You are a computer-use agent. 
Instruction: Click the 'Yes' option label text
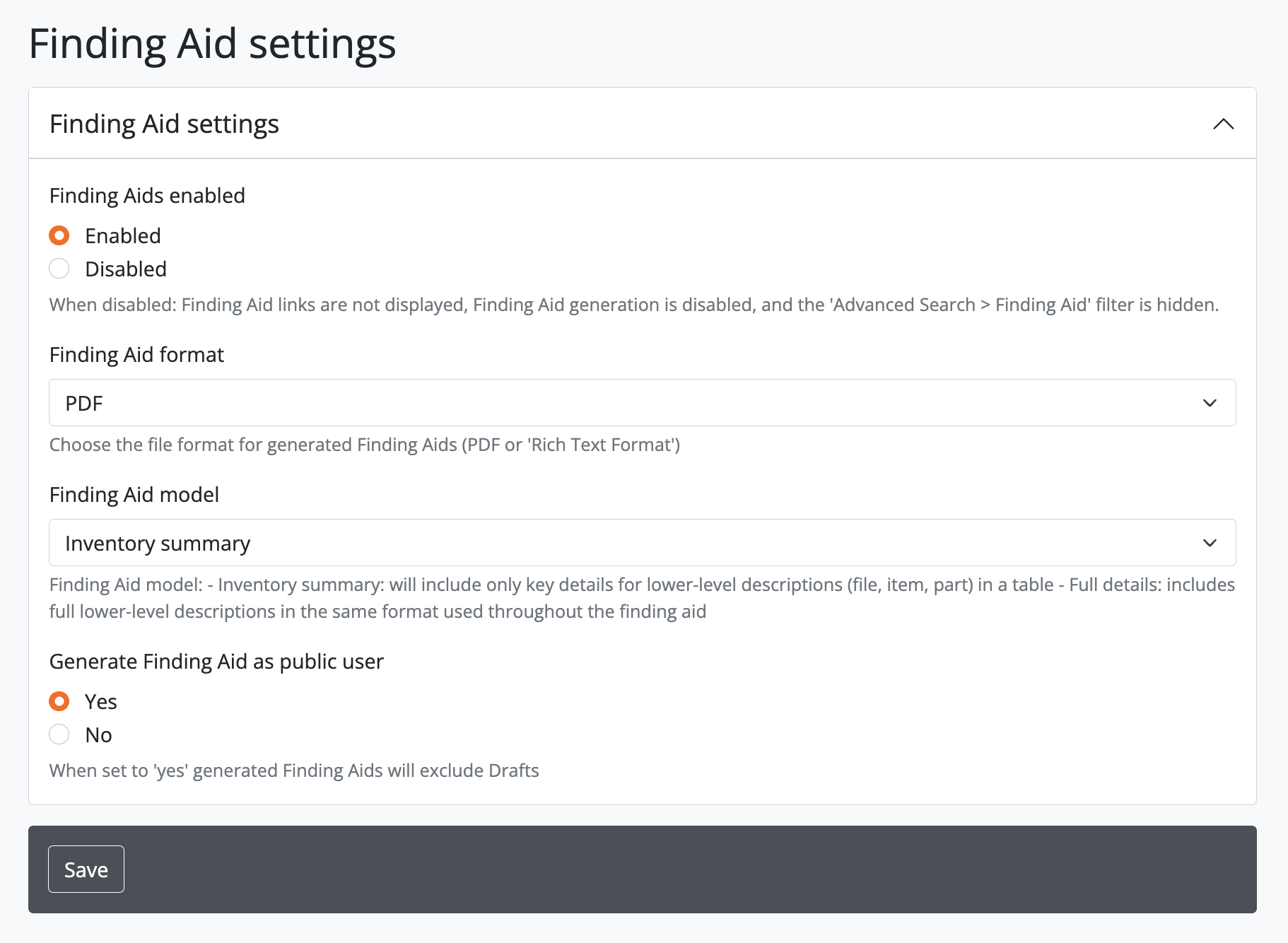[100, 702]
